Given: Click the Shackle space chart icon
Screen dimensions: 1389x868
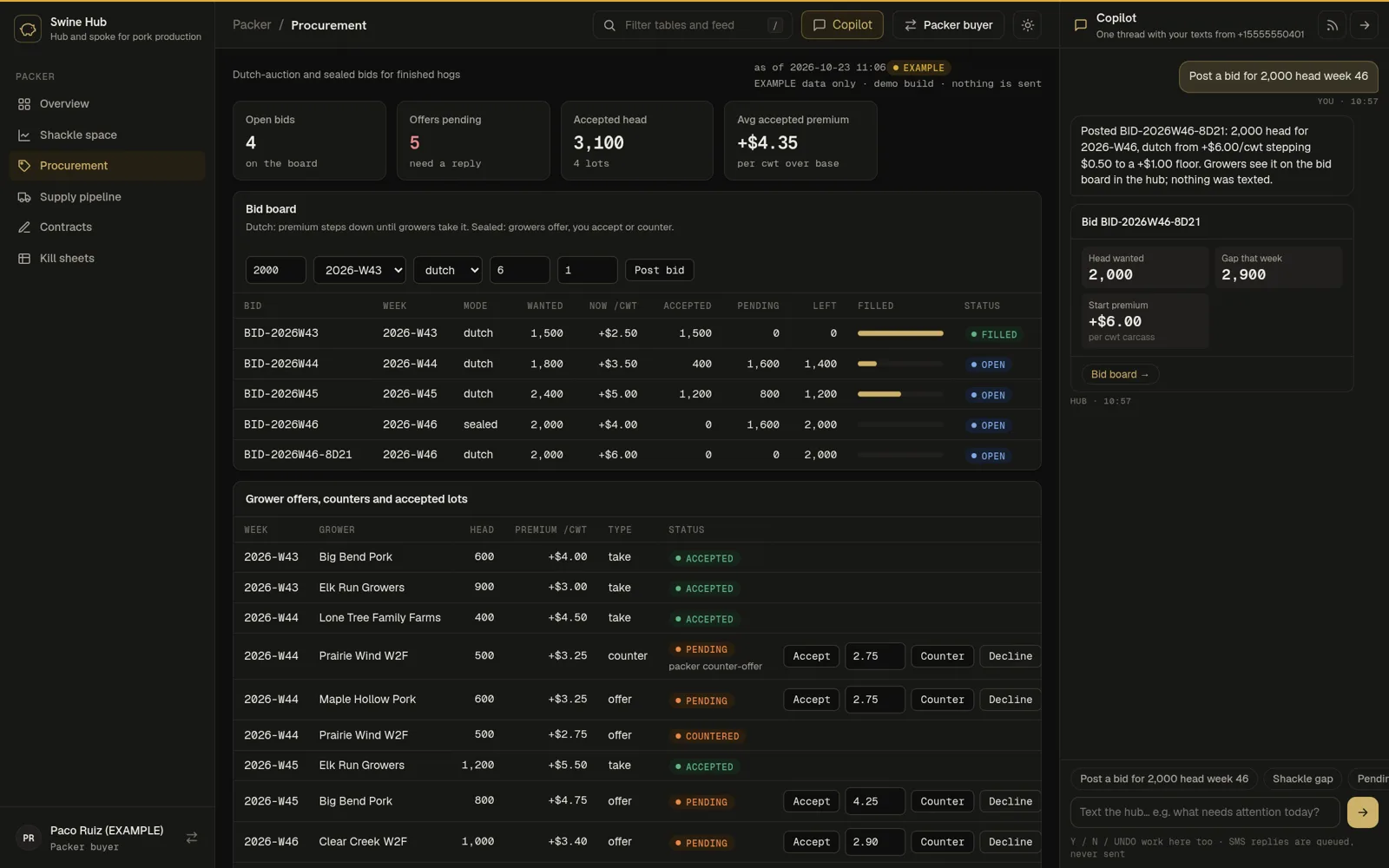Looking at the screenshot, I should pyautogui.click(x=24, y=135).
